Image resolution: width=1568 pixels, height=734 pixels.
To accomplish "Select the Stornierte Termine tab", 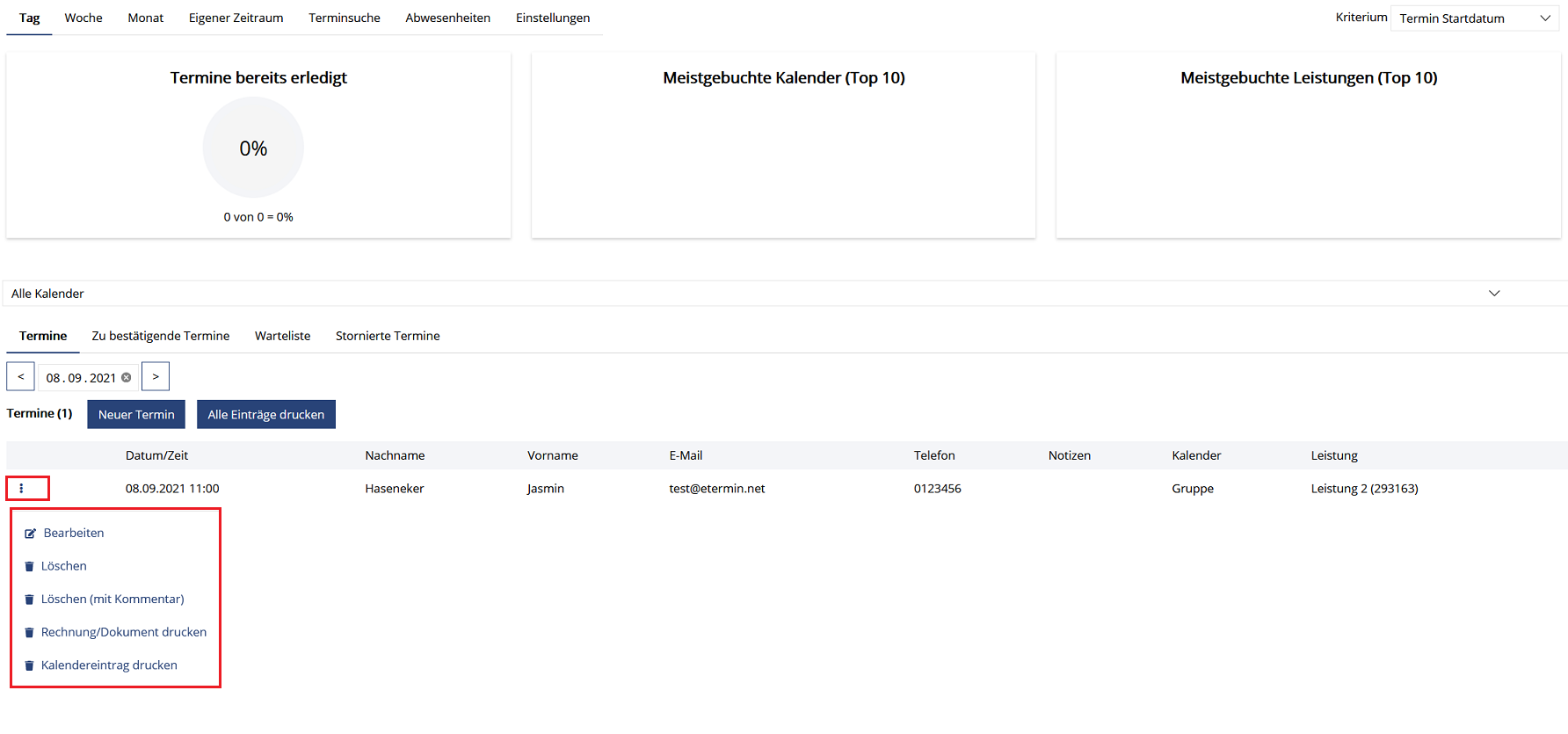I will tap(388, 336).
